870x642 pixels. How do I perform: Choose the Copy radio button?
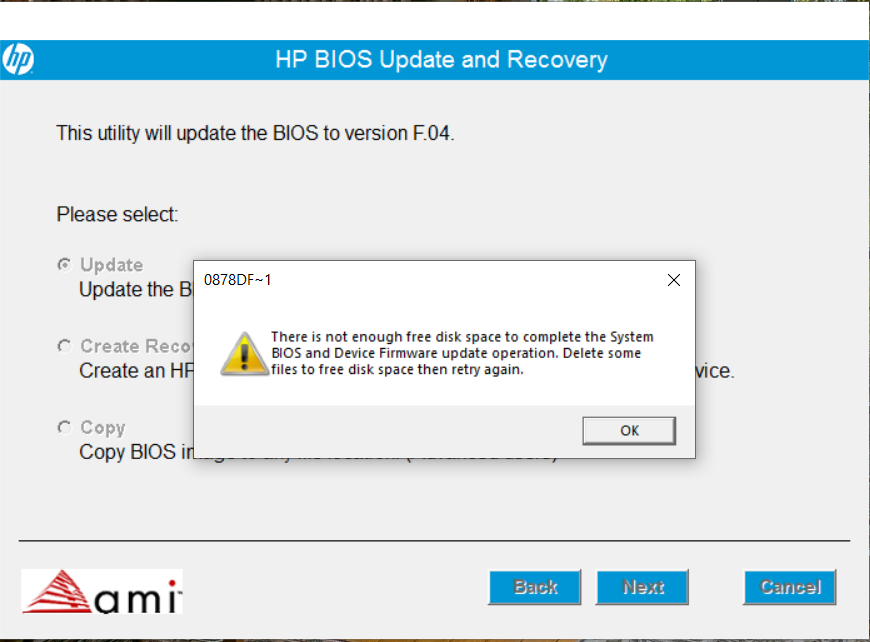tap(64, 427)
